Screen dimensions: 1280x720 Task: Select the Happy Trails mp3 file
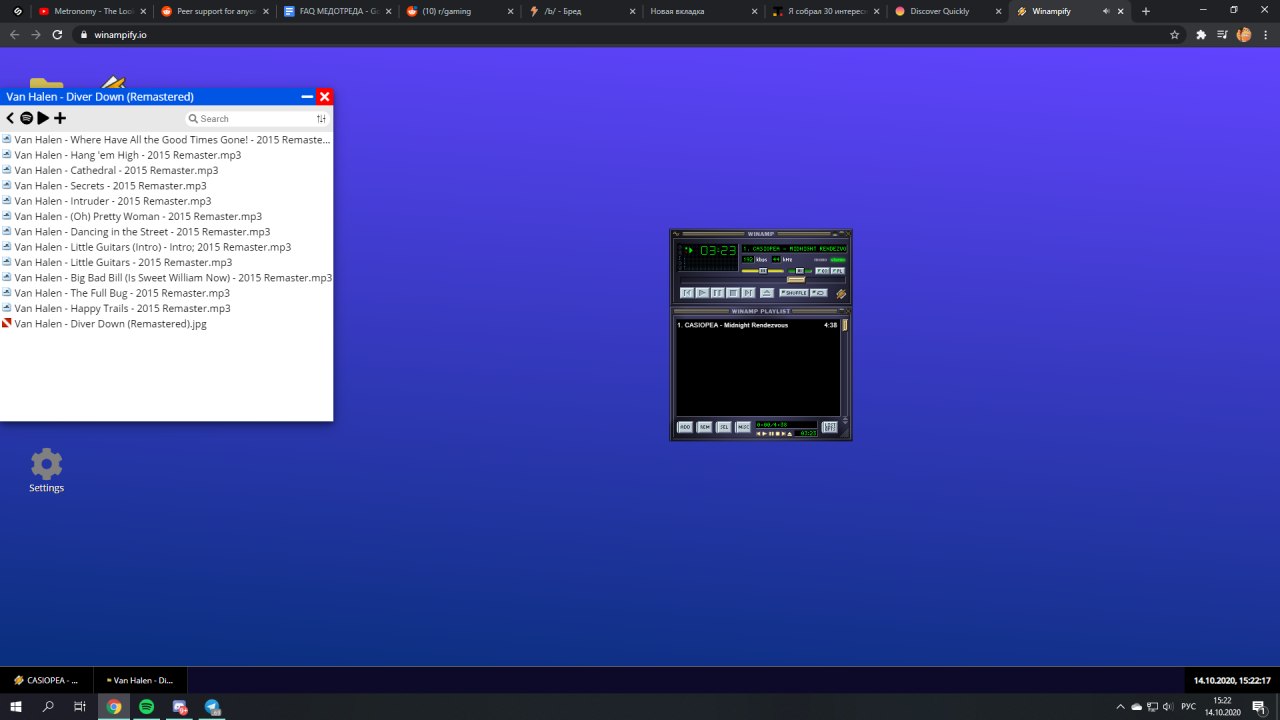[x=116, y=308]
